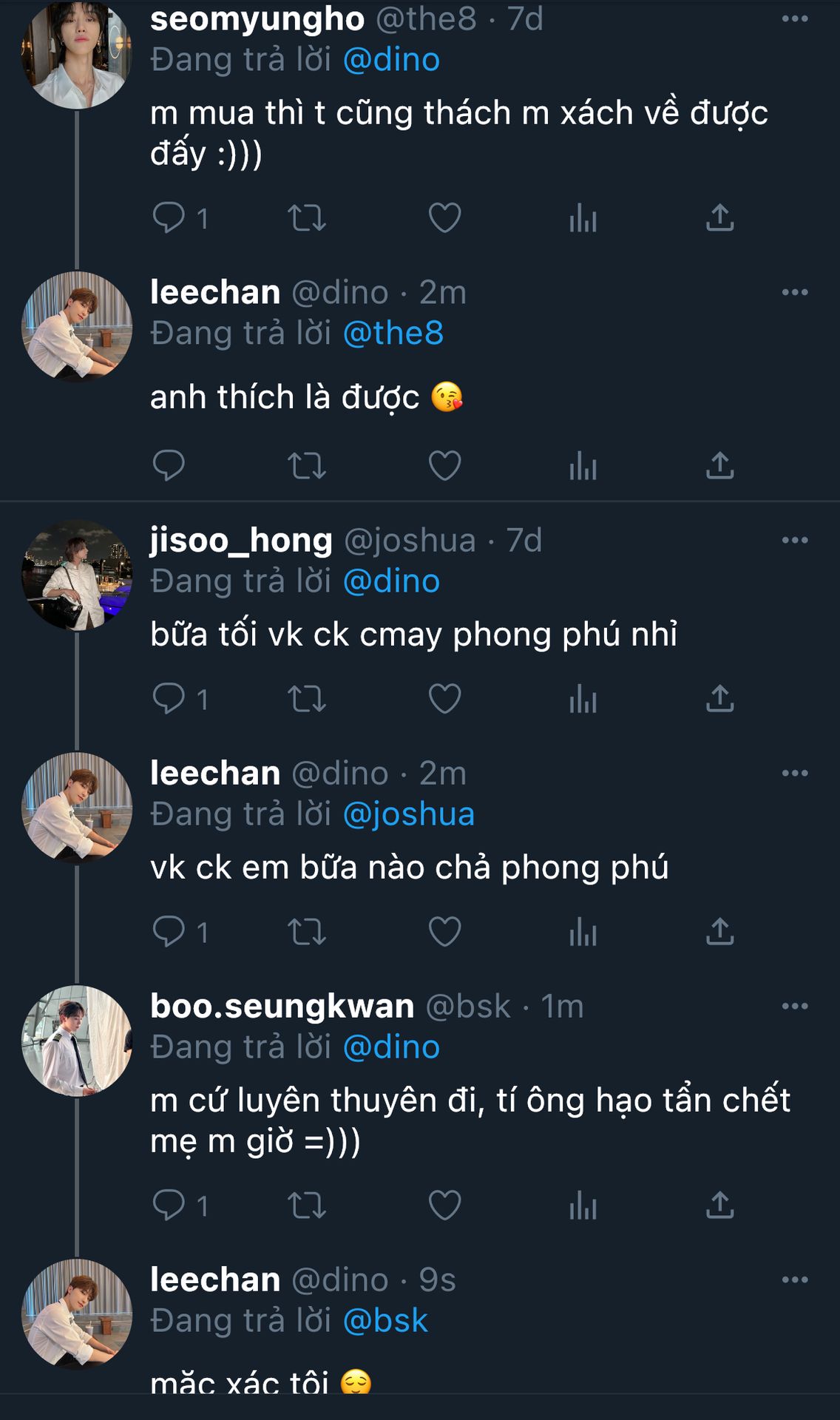The width and height of the screenshot is (840, 1420).
Task: Open more options on boo.seungkwan's tweet
Action: click(x=795, y=1007)
